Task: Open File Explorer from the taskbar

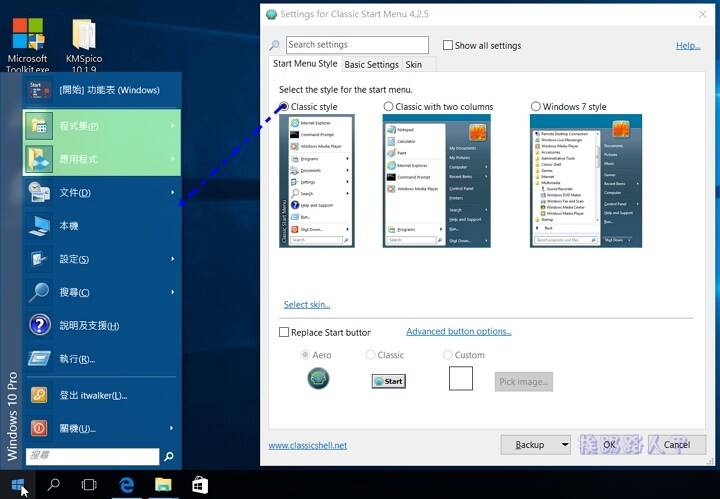Action: [x=163, y=484]
